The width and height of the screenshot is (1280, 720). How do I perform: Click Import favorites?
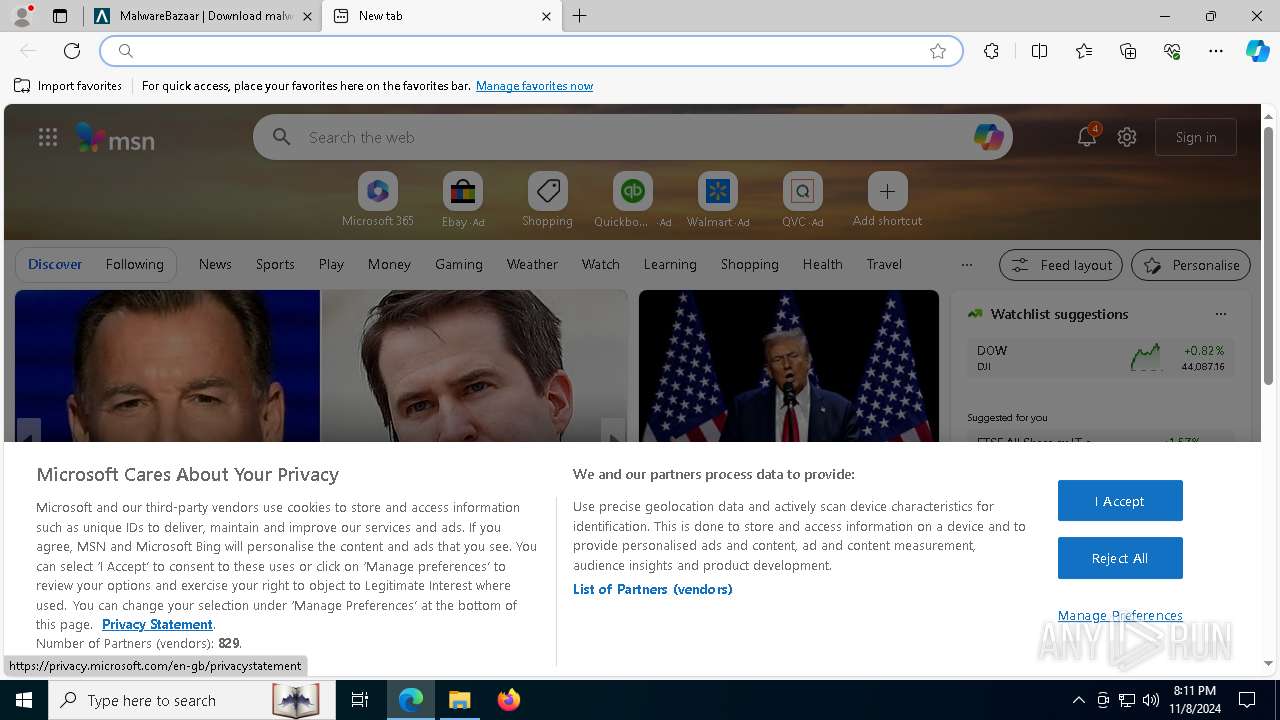coord(68,86)
